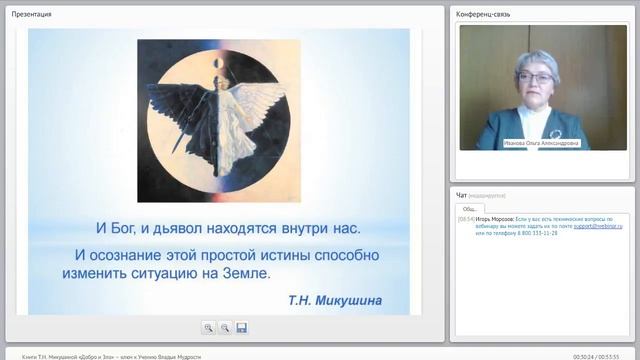The height and width of the screenshot is (360, 640).
Task: Select the Т.Н. Микушина signature text
Action: pos(335,300)
